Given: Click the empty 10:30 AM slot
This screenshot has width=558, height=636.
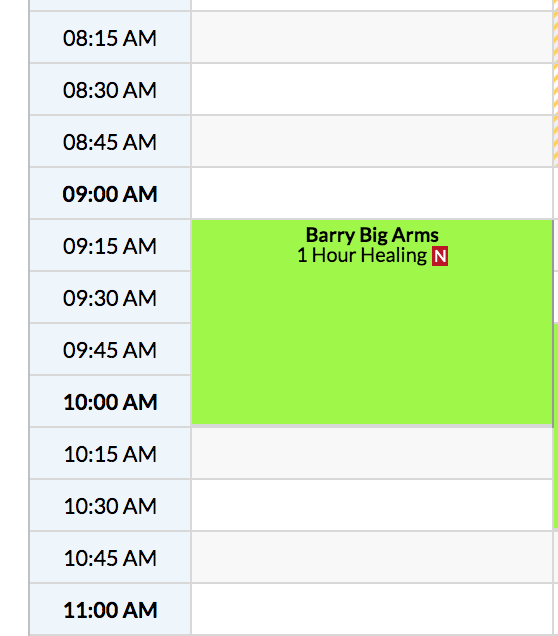Looking at the screenshot, I should coord(372,505).
